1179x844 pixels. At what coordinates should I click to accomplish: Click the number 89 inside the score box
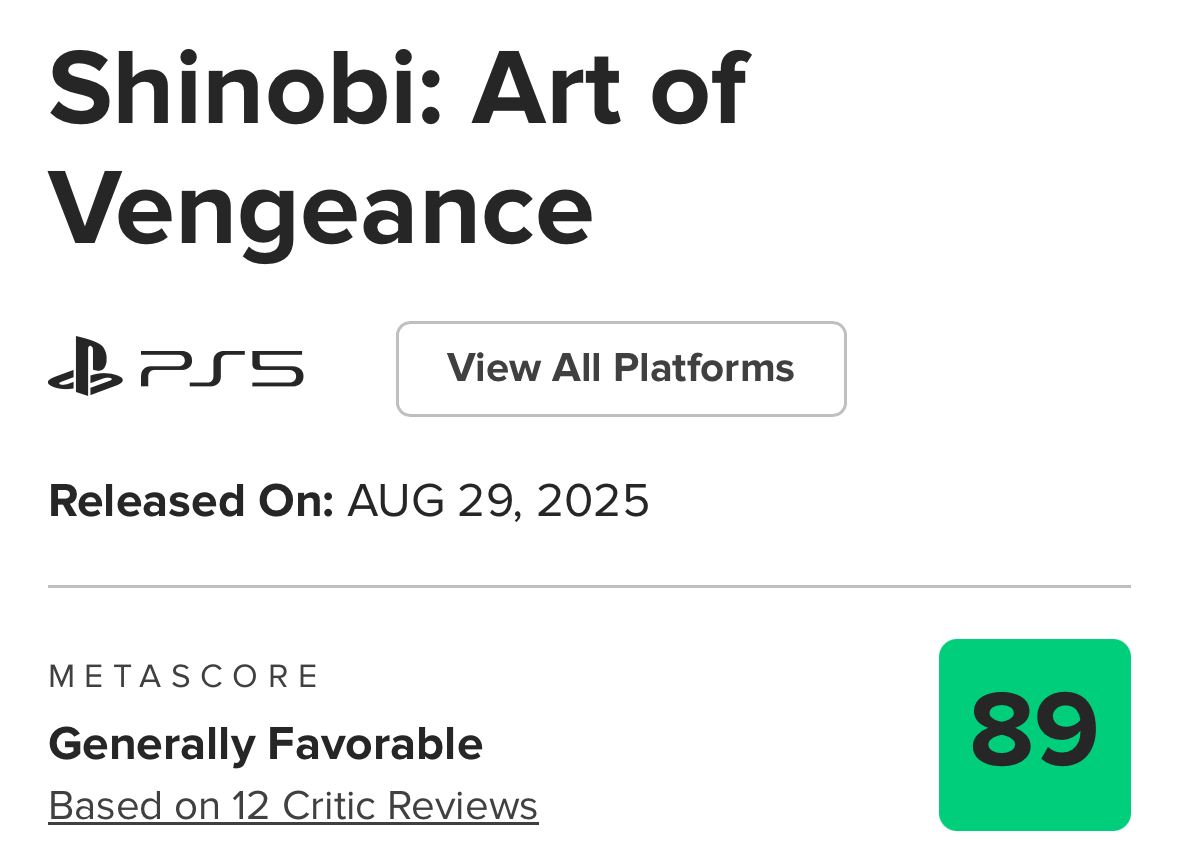(x=1034, y=730)
